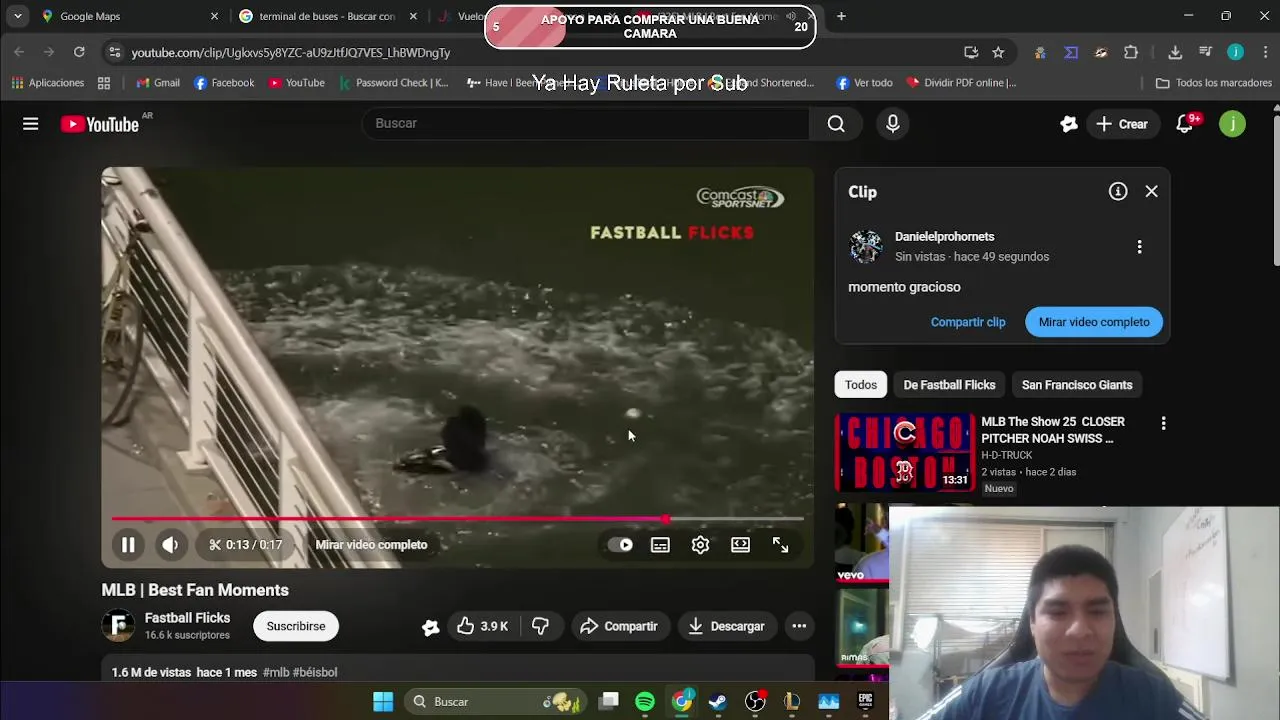
Task: Go to the YouTube home logo
Action: [x=100, y=124]
